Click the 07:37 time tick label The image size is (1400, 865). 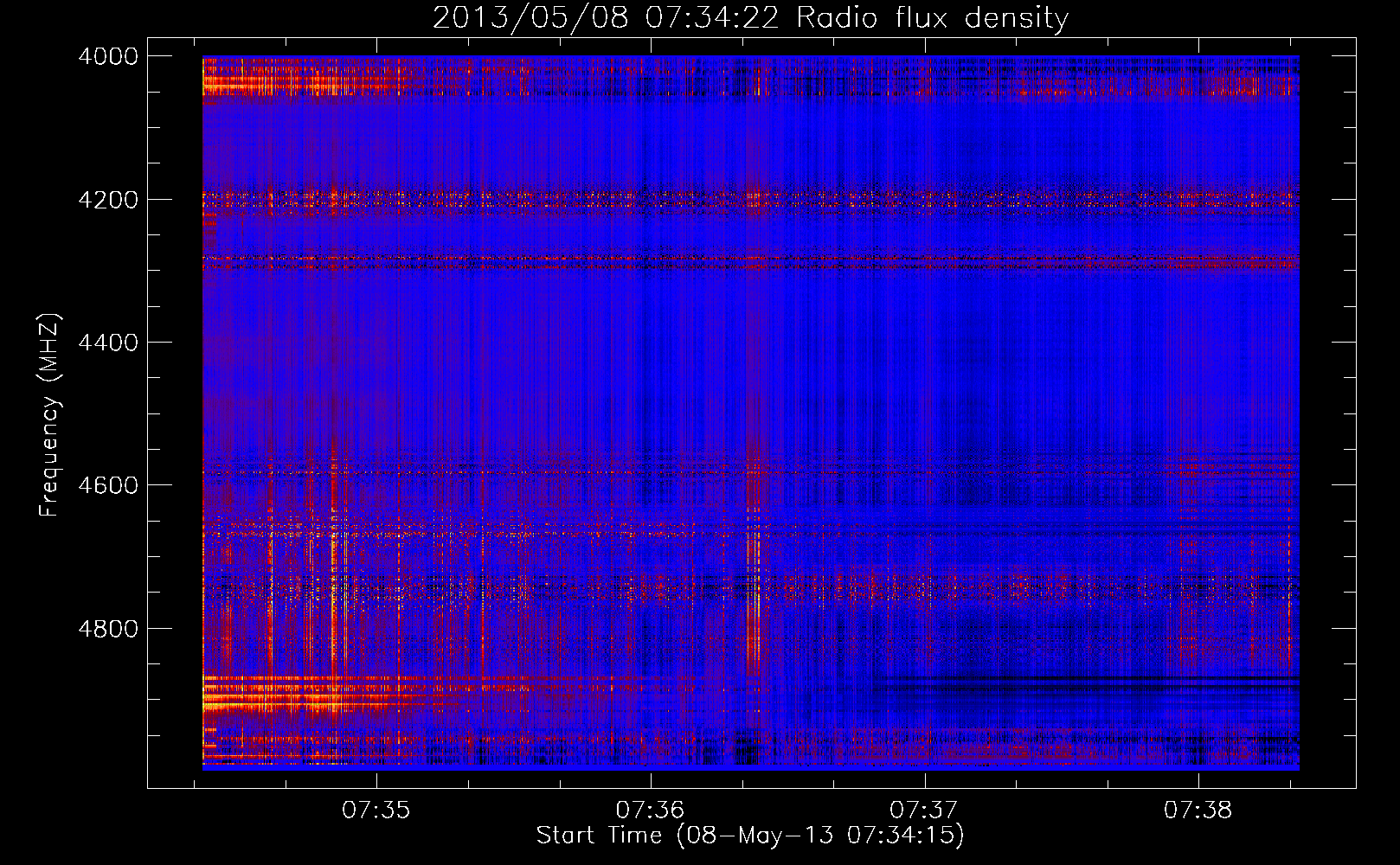tap(924, 811)
